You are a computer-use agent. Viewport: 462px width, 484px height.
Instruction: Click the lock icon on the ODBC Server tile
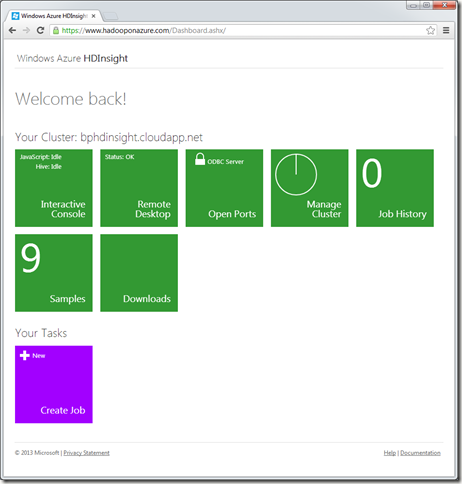coord(200,159)
